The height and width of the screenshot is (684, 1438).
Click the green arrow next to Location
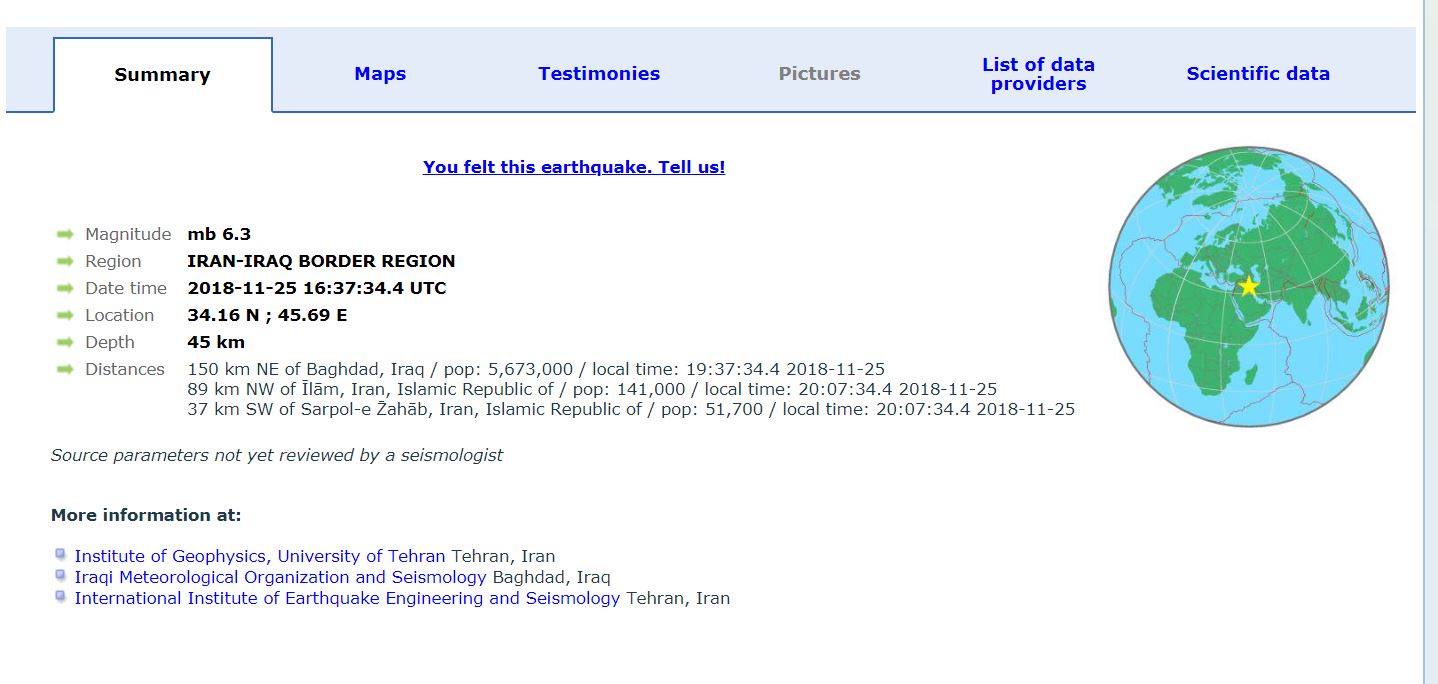65,315
